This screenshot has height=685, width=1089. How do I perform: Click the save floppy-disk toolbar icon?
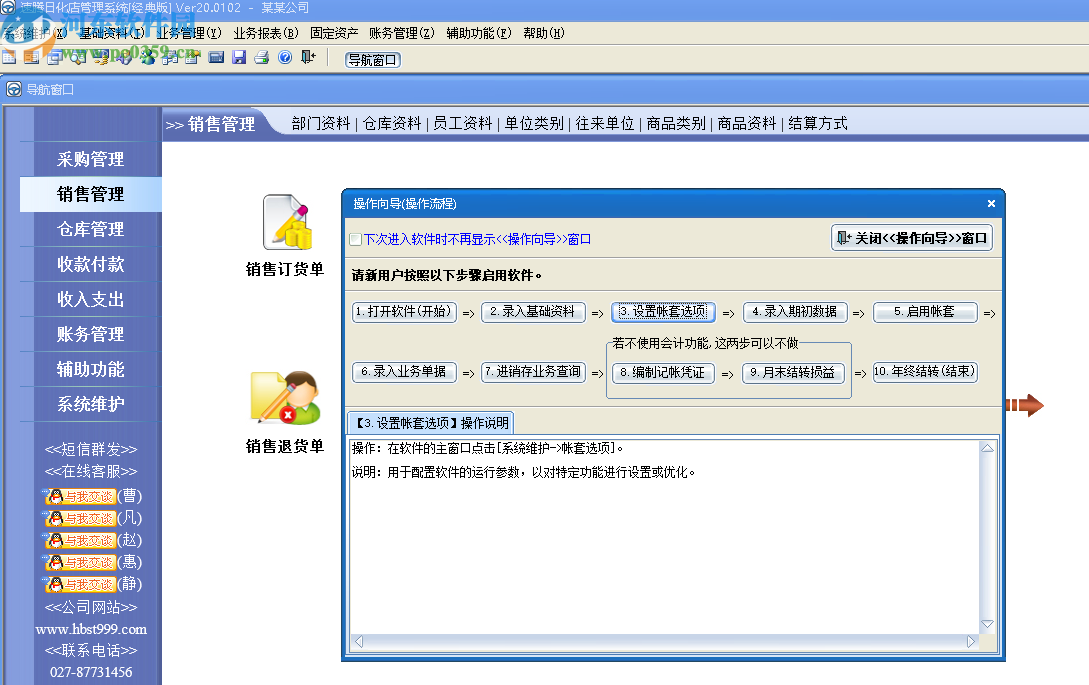(x=239, y=57)
